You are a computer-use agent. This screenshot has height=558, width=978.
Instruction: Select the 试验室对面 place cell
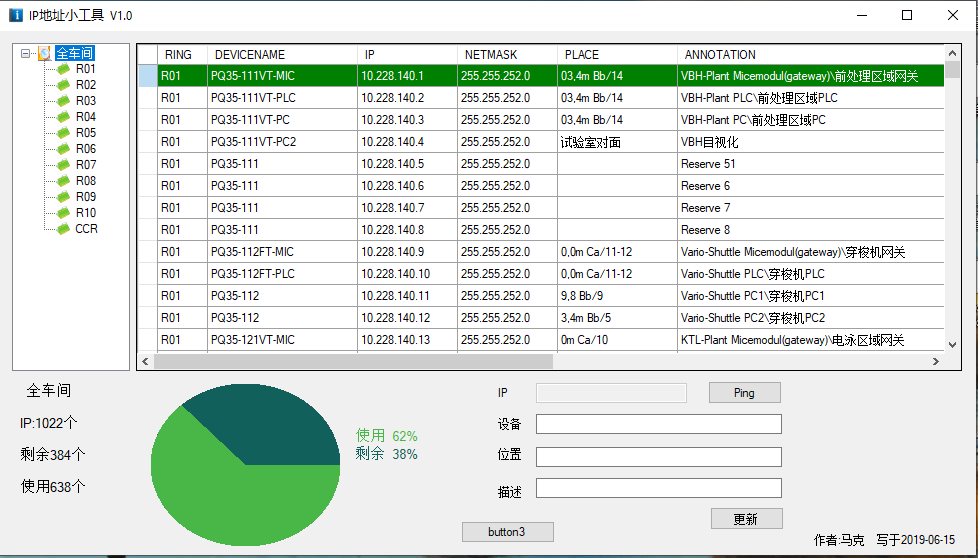pos(617,142)
